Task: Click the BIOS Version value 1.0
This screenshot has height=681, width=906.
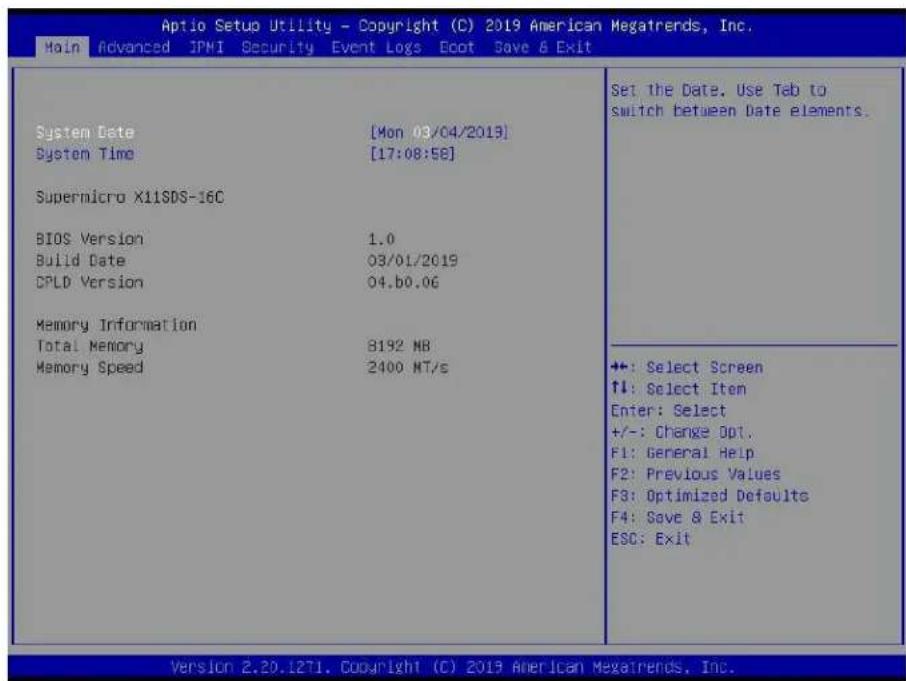Action: 381,239
